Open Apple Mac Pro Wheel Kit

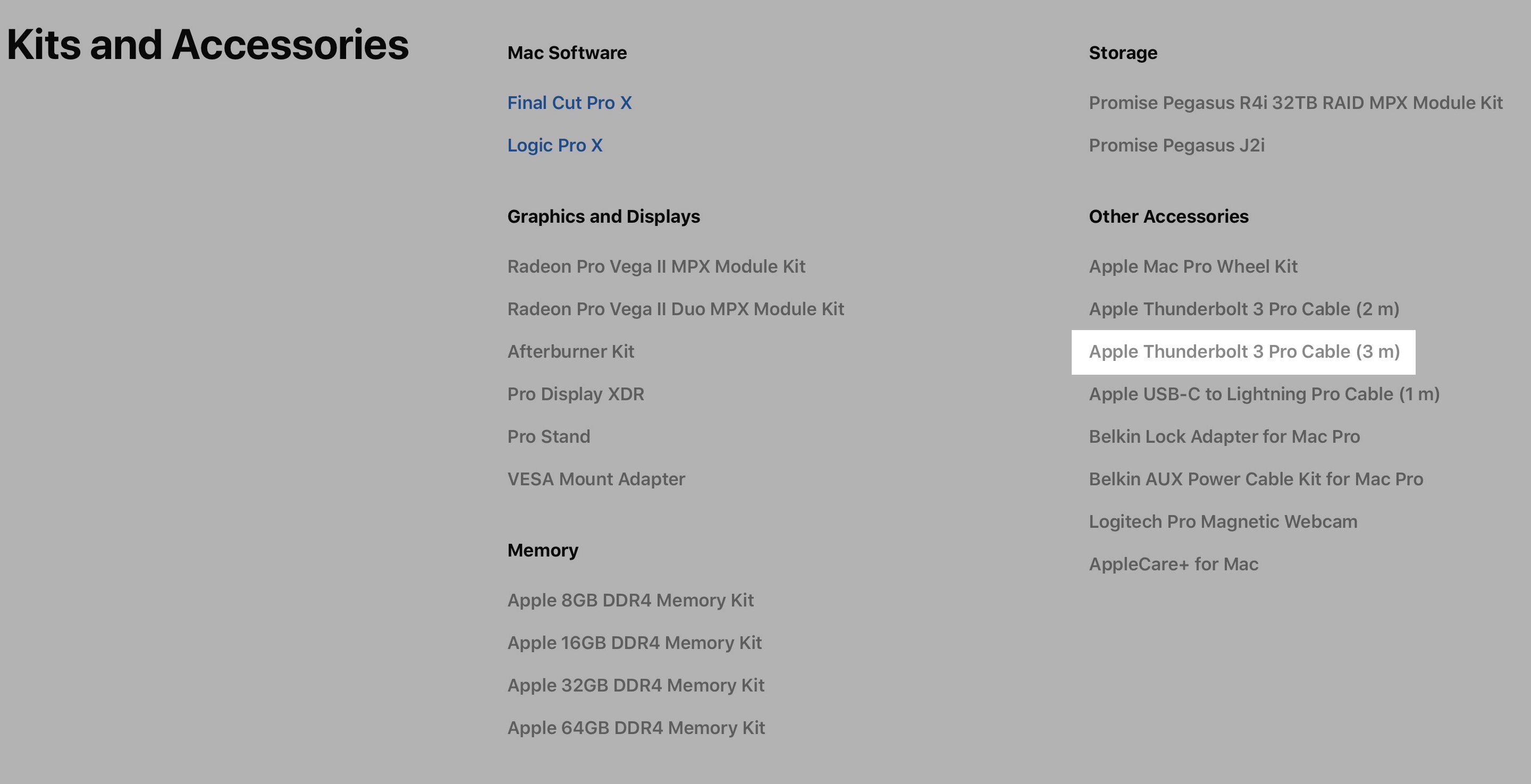1193,266
